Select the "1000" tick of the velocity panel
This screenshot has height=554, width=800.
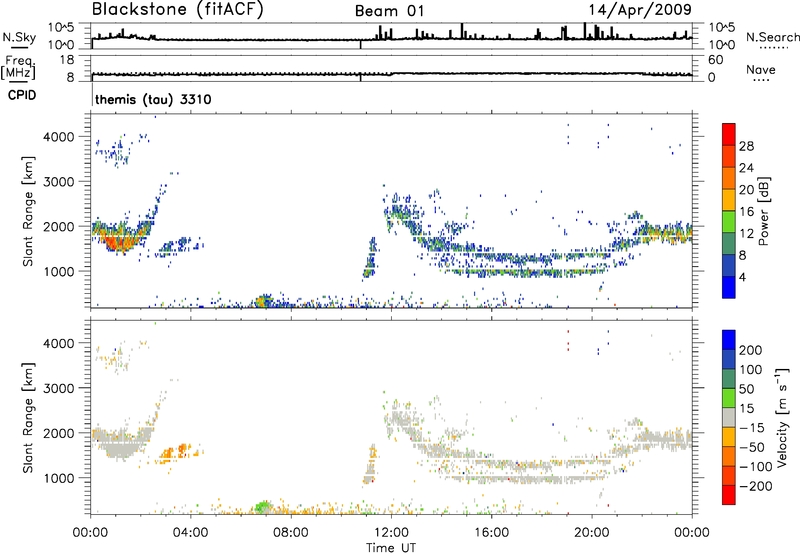tap(58, 478)
